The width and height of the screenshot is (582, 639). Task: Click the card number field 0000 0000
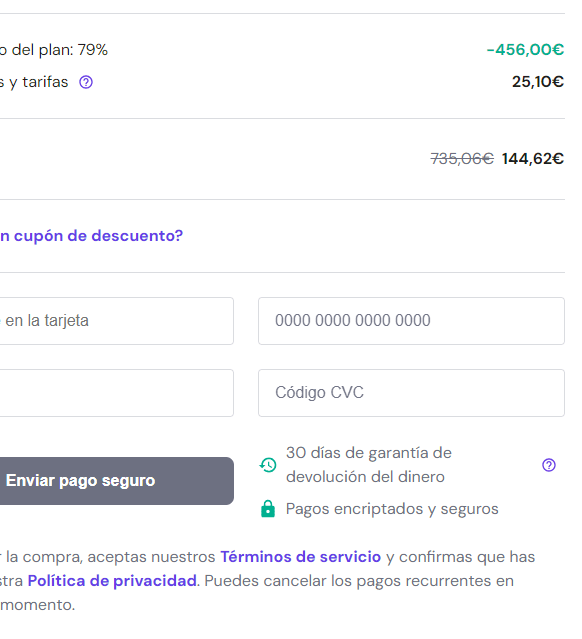[411, 321]
